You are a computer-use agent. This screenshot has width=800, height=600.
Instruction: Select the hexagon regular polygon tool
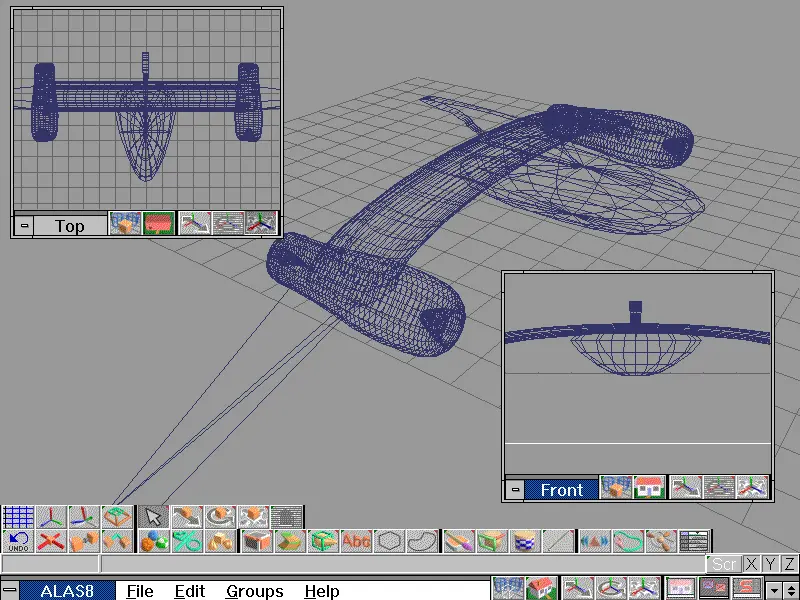[390, 541]
